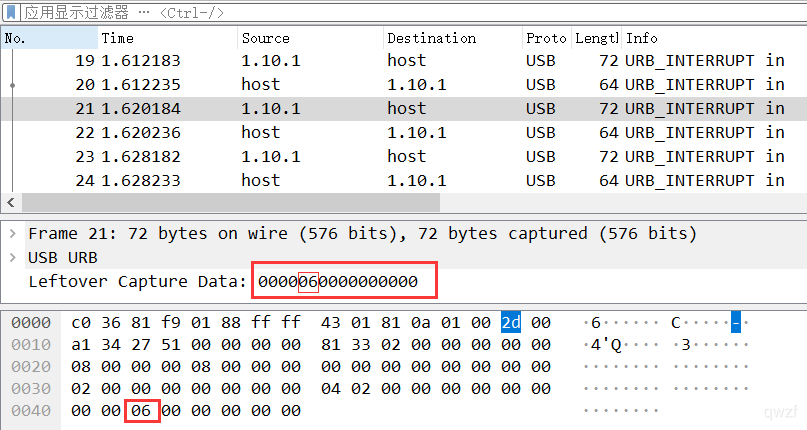The image size is (807, 430).
Task: Select packet number 24 in the list
Action: click(404, 181)
